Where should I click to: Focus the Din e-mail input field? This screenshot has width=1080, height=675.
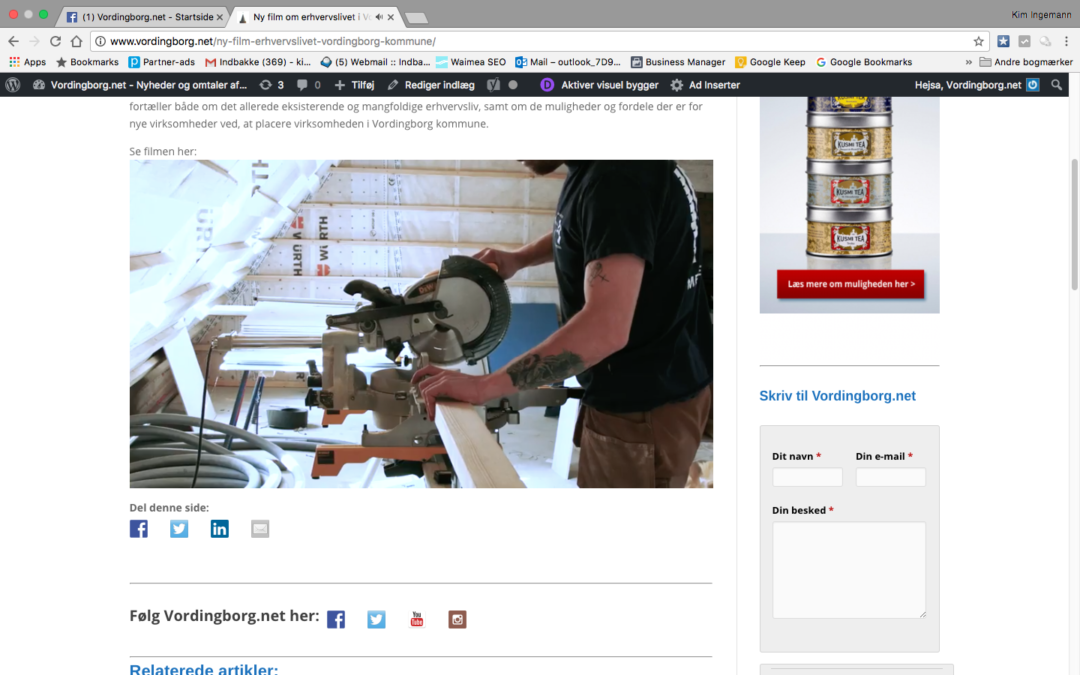[x=891, y=477]
